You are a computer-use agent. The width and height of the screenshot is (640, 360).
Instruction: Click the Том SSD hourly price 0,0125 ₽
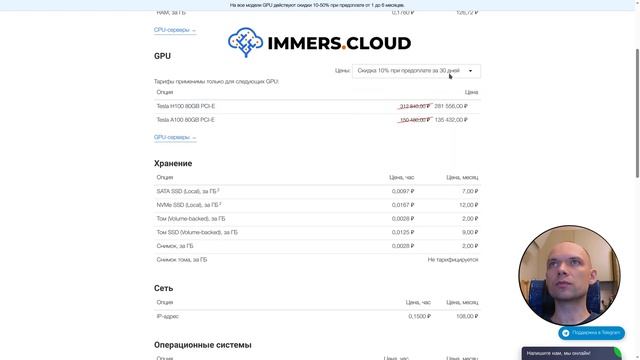click(403, 233)
